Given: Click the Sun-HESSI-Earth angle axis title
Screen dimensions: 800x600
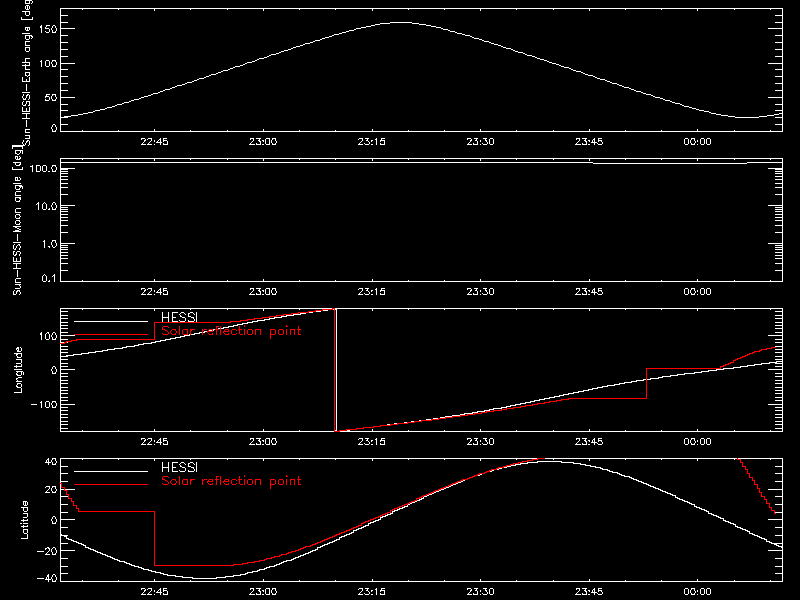Looking at the screenshot, I should [27, 73].
